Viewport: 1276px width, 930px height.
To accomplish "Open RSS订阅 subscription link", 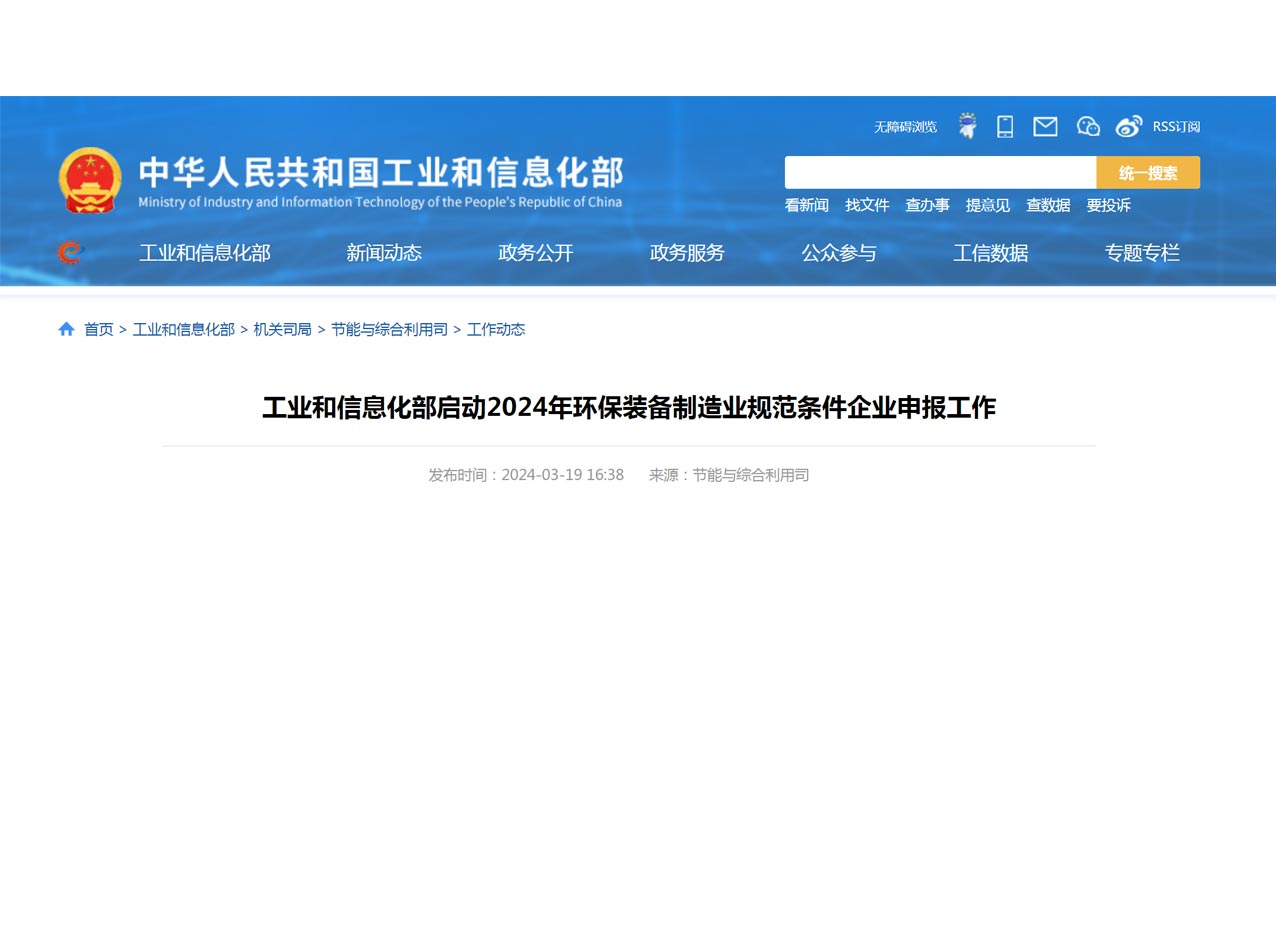I will click(1176, 127).
